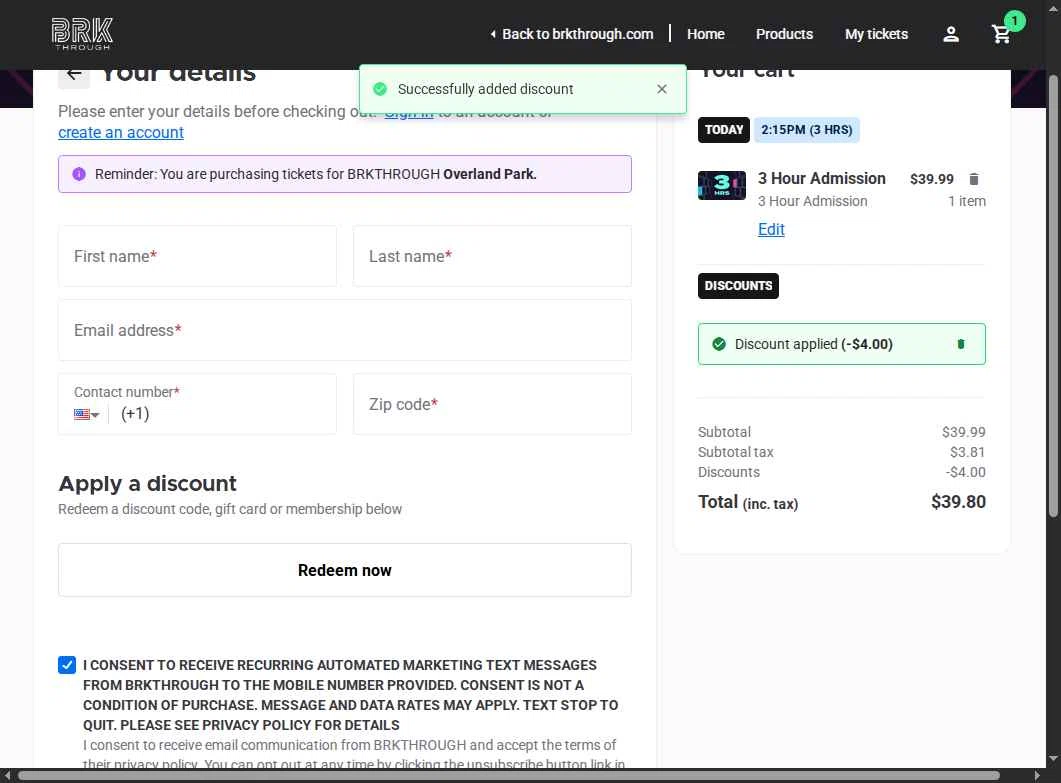This screenshot has height=783, width=1061.
Task: Dismiss the Successfully added discount toast
Action: tap(662, 89)
